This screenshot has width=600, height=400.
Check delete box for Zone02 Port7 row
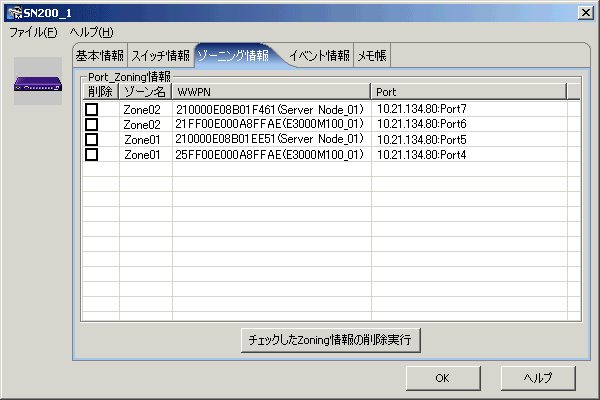point(91,109)
